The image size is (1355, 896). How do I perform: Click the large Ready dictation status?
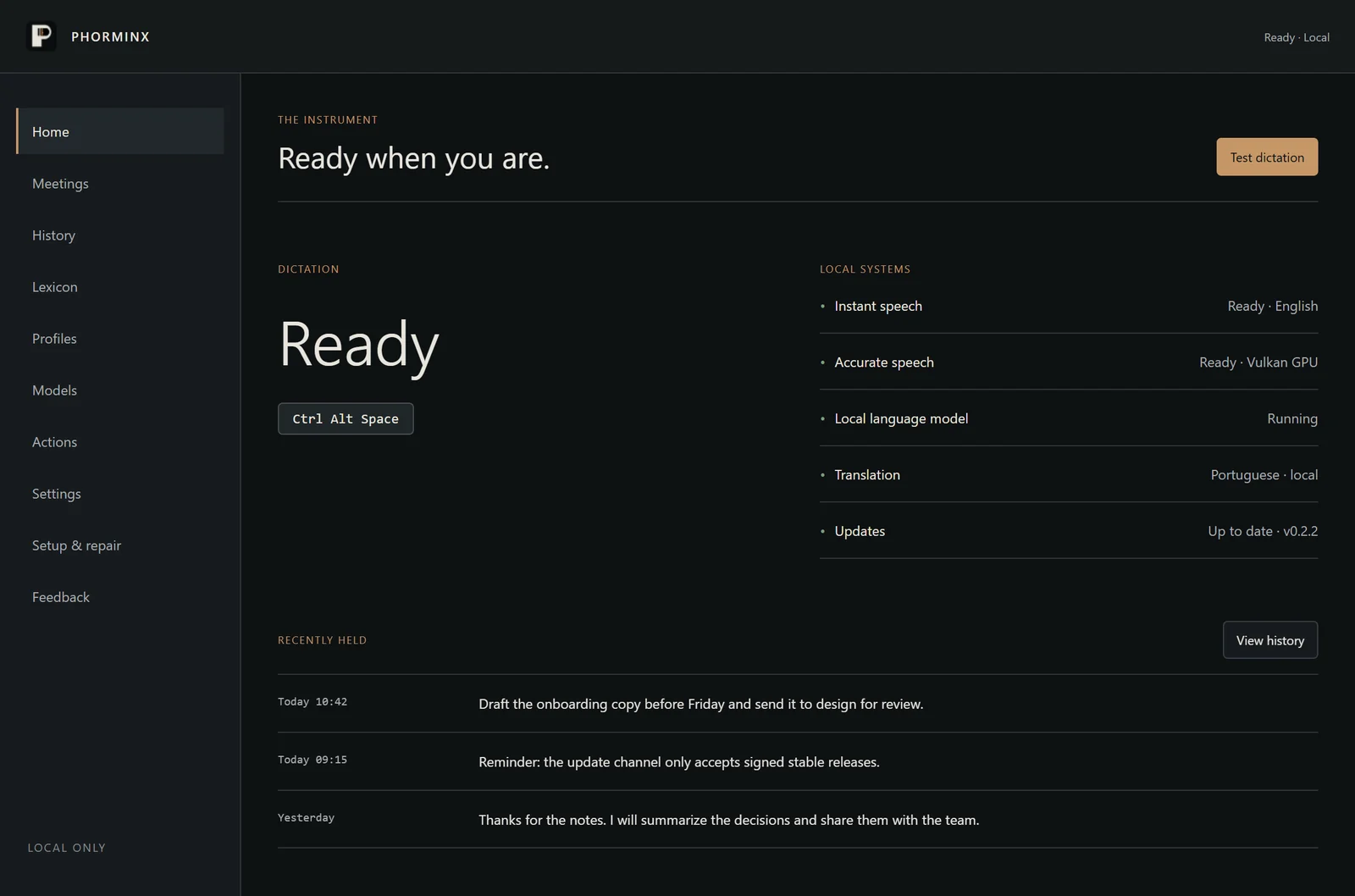(x=359, y=345)
